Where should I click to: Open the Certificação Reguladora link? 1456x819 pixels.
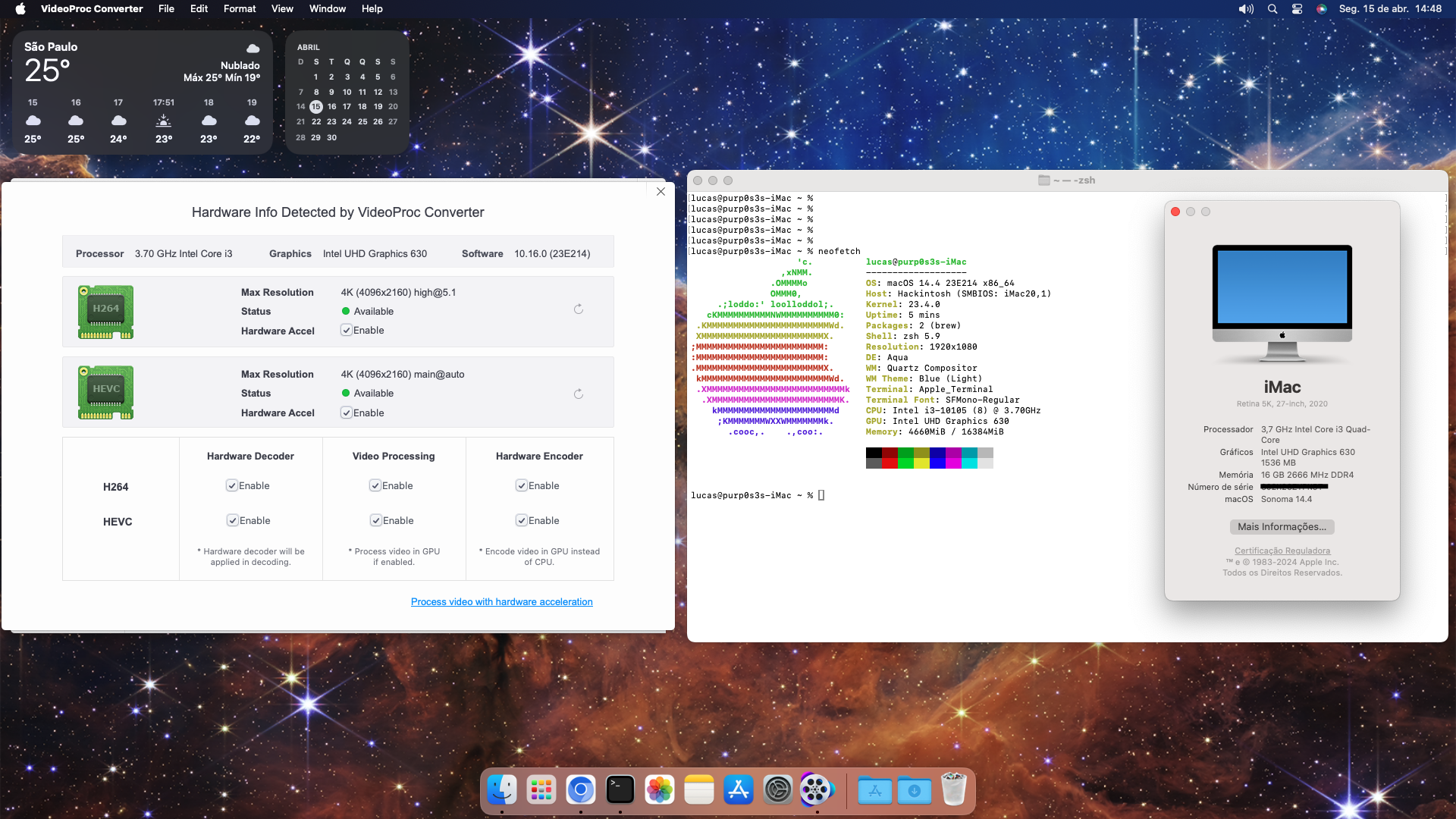coord(1282,551)
